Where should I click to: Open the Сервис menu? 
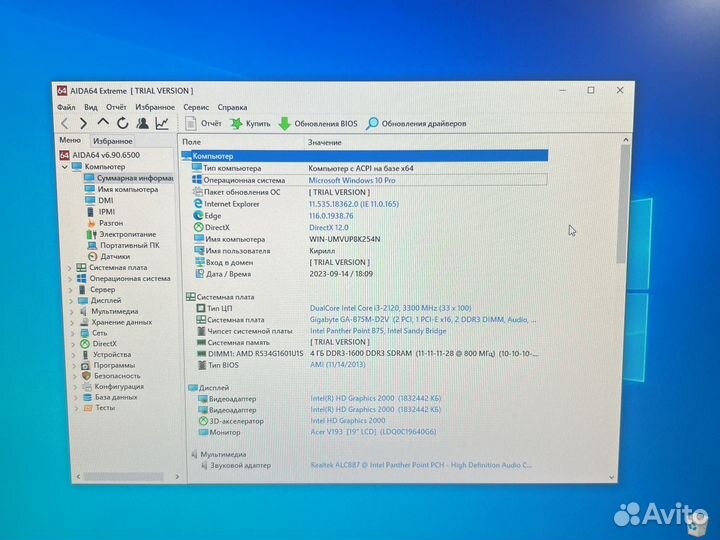(x=196, y=107)
